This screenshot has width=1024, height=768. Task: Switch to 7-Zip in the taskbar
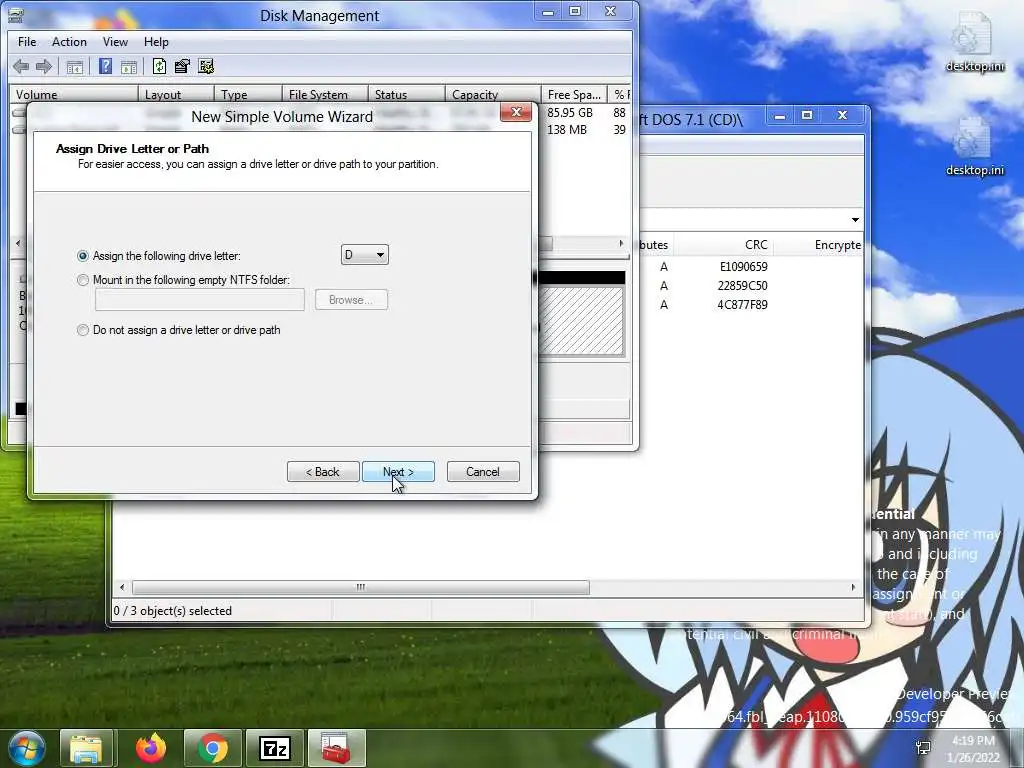pyautogui.click(x=275, y=748)
